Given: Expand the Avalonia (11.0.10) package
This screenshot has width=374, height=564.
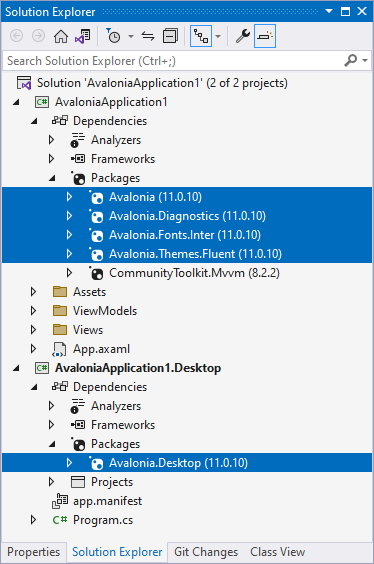Looking at the screenshot, I should (x=69, y=197).
